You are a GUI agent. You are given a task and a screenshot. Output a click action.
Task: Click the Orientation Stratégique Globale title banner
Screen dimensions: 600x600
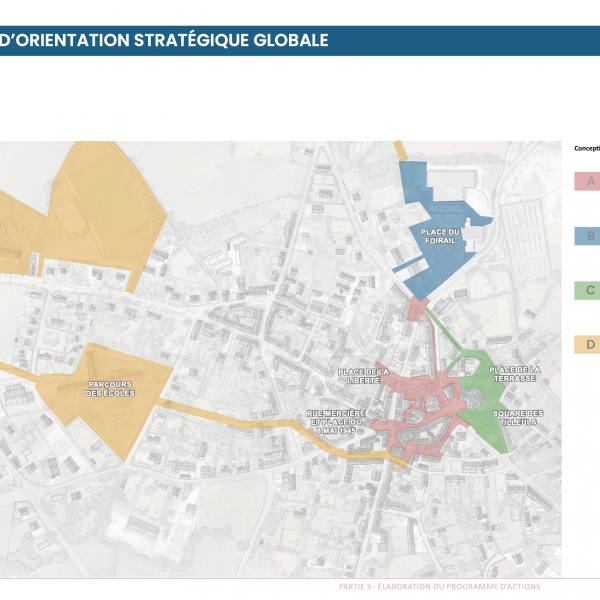[x=165, y=41]
